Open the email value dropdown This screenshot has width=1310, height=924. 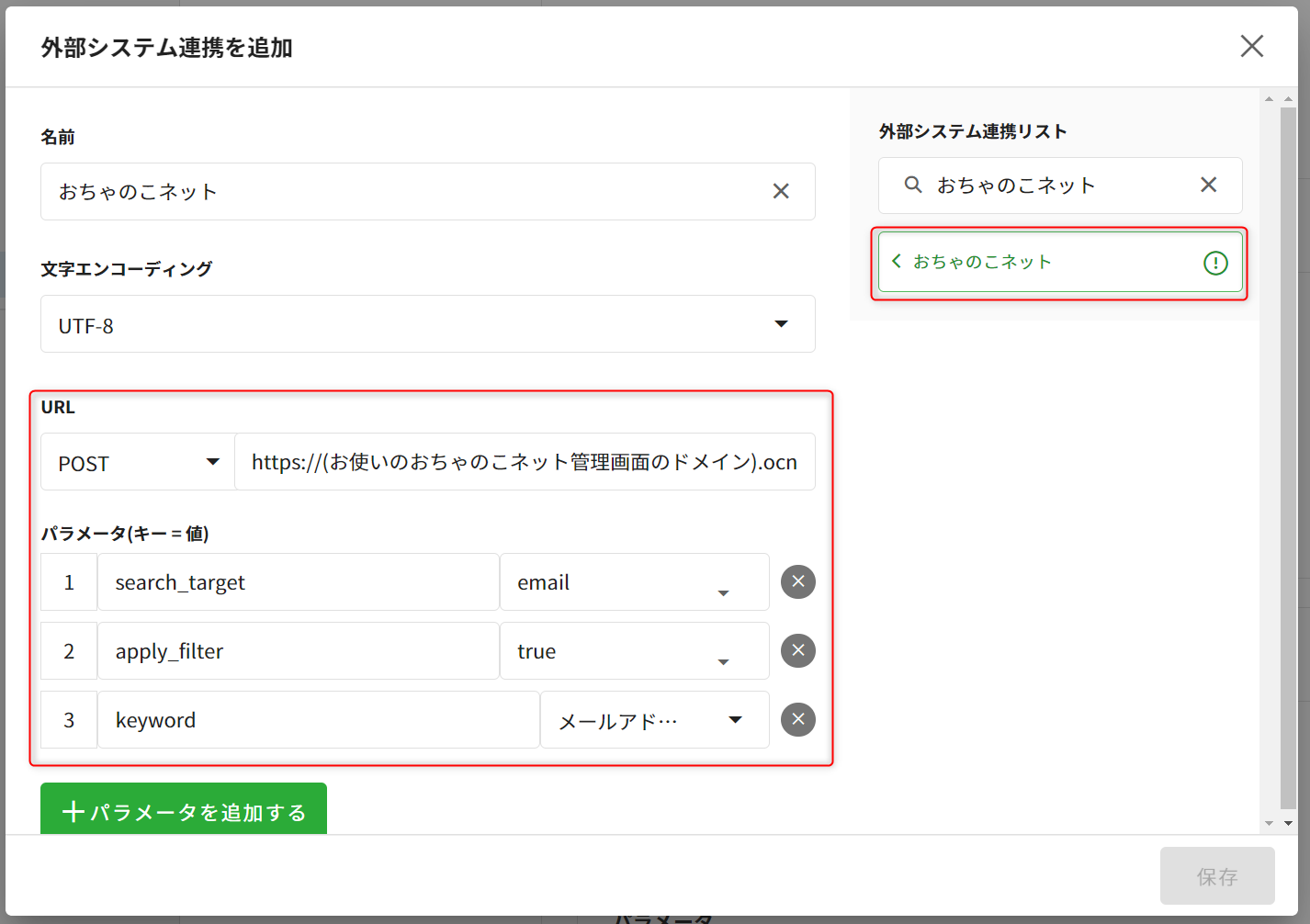tap(723, 592)
